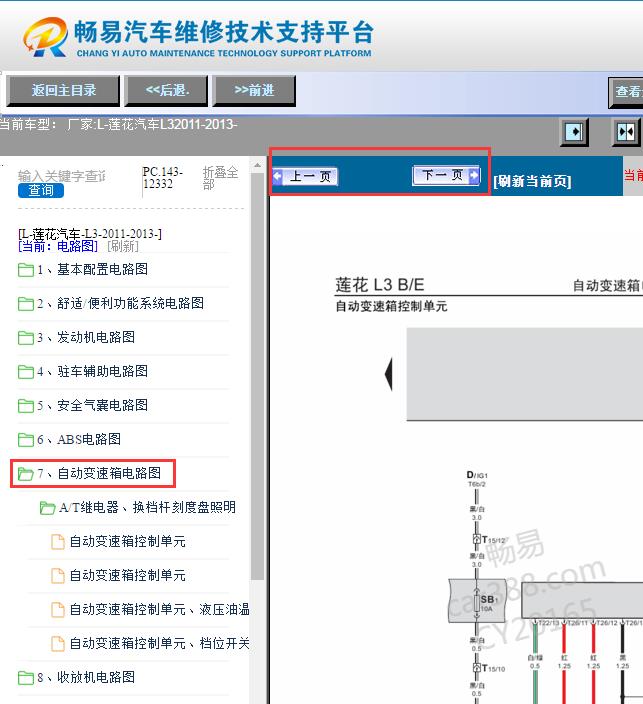
Task: Click the 刷新当前页 link
Action: 532,181
